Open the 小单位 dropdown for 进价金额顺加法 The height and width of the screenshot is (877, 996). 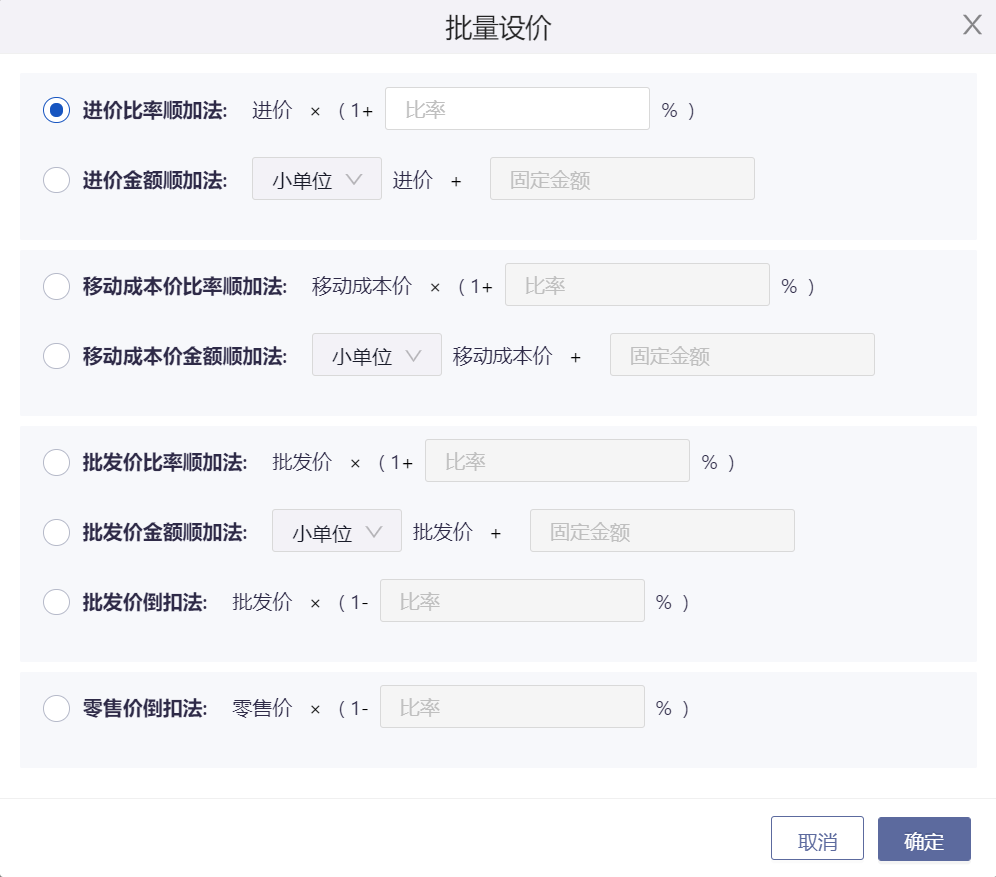click(316, 180)
